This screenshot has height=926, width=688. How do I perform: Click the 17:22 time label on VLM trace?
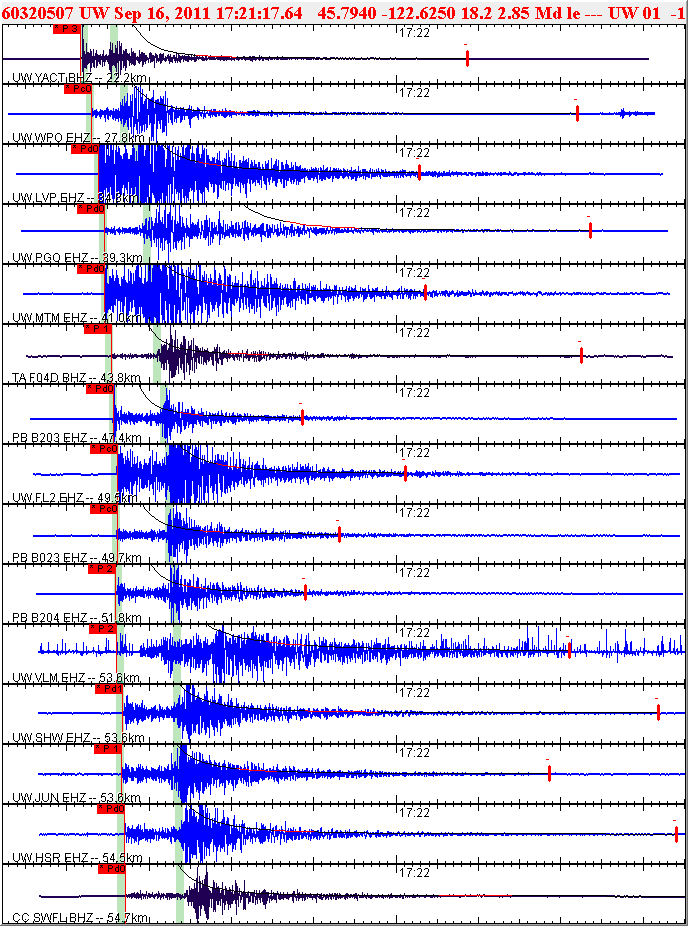pos(414,632)
